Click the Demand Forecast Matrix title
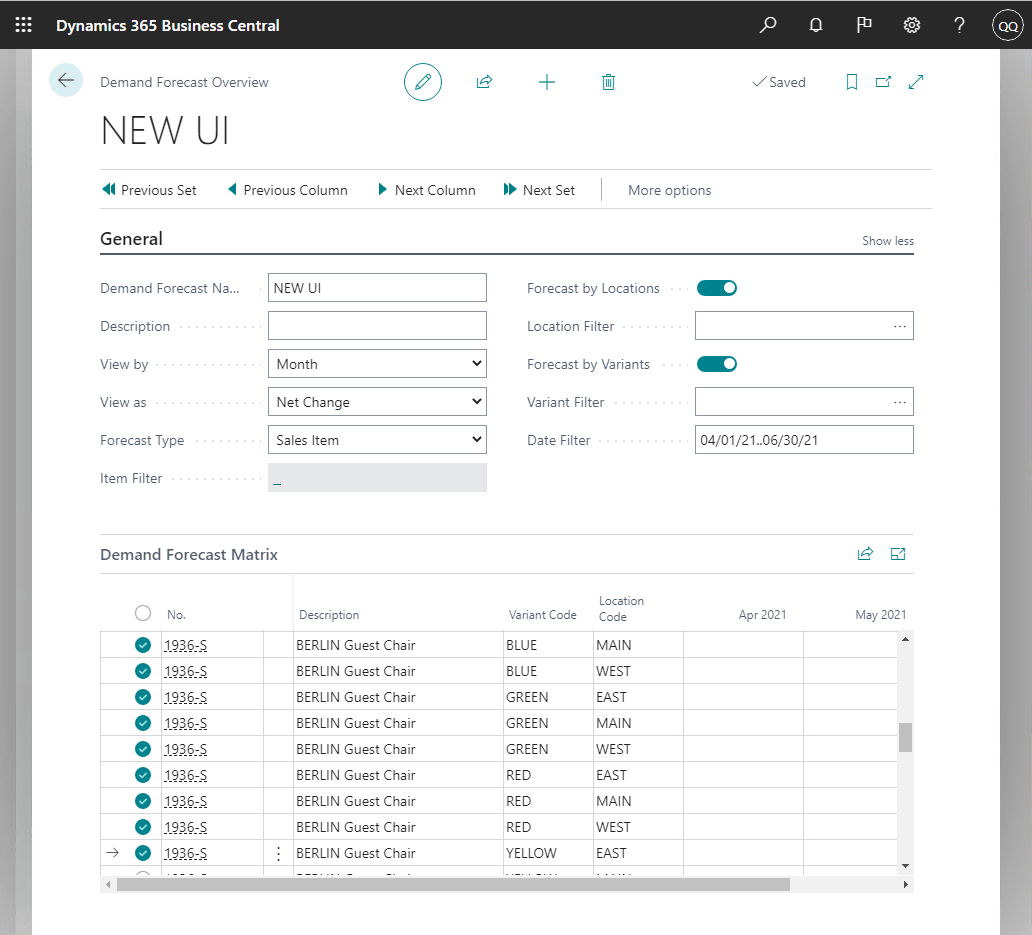This screenshot has height=935, width=1032. point(189,555)
